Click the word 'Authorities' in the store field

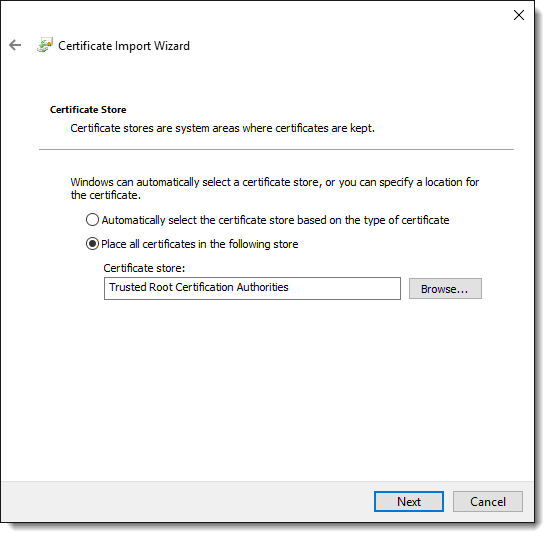[262, 287]
